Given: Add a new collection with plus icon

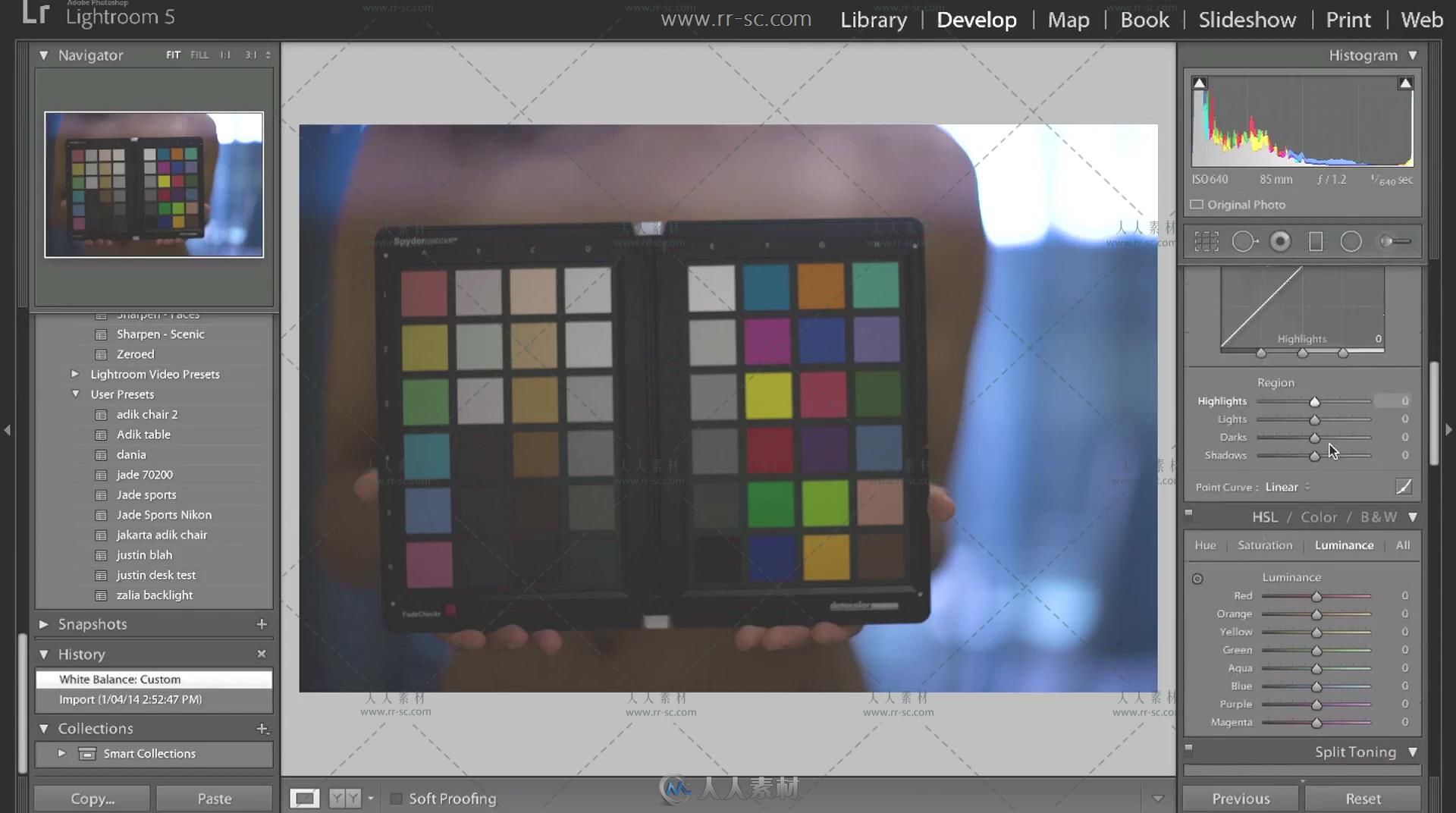Looking at the screenshot, I should 262,729.
